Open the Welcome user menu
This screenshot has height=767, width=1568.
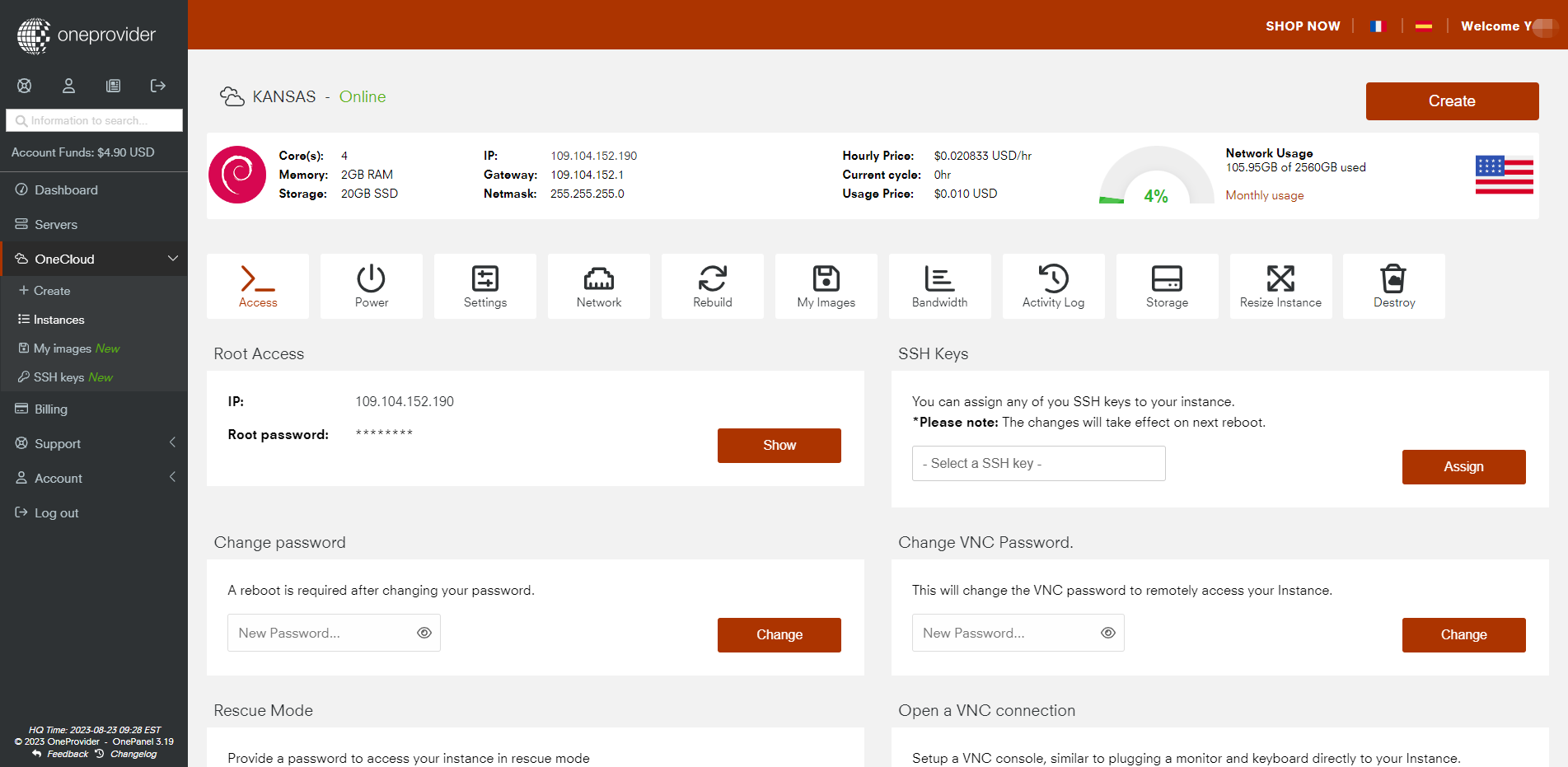(x=1508, y=26)
